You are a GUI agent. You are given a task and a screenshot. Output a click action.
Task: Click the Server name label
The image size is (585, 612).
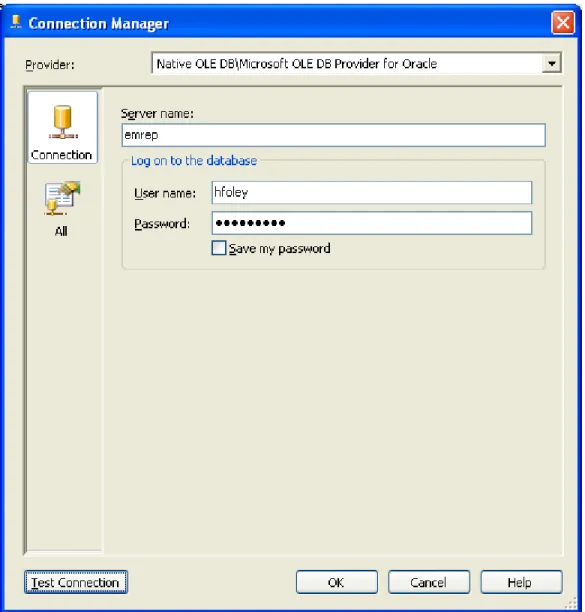[157, 114]
